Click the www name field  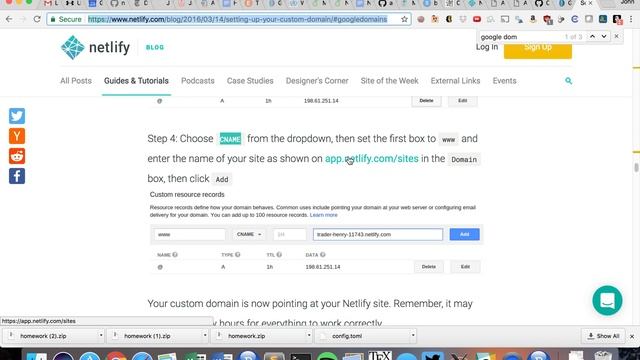190,234
